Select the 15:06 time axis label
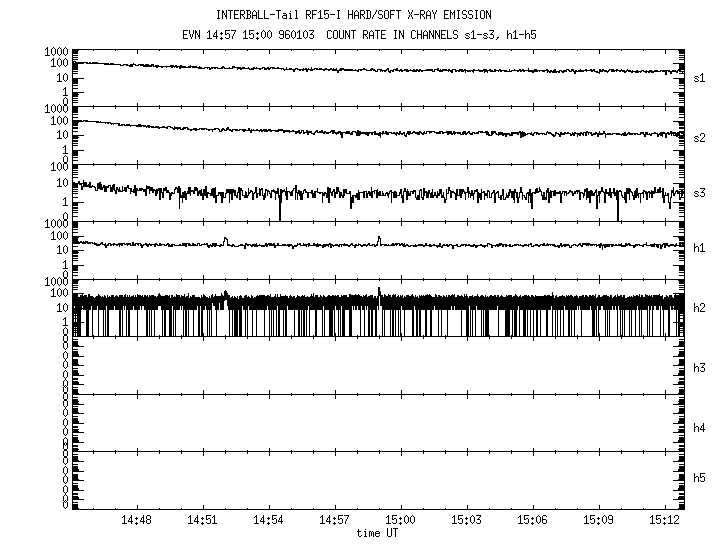 (532, 521)
